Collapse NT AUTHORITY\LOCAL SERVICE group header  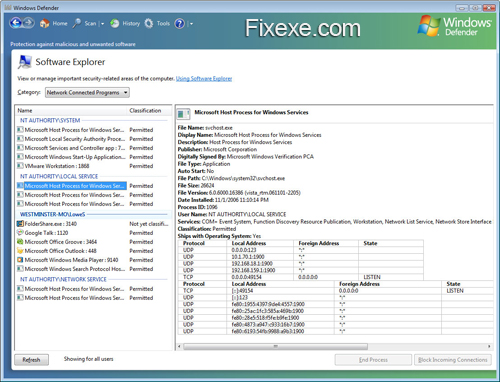point(59,176)
